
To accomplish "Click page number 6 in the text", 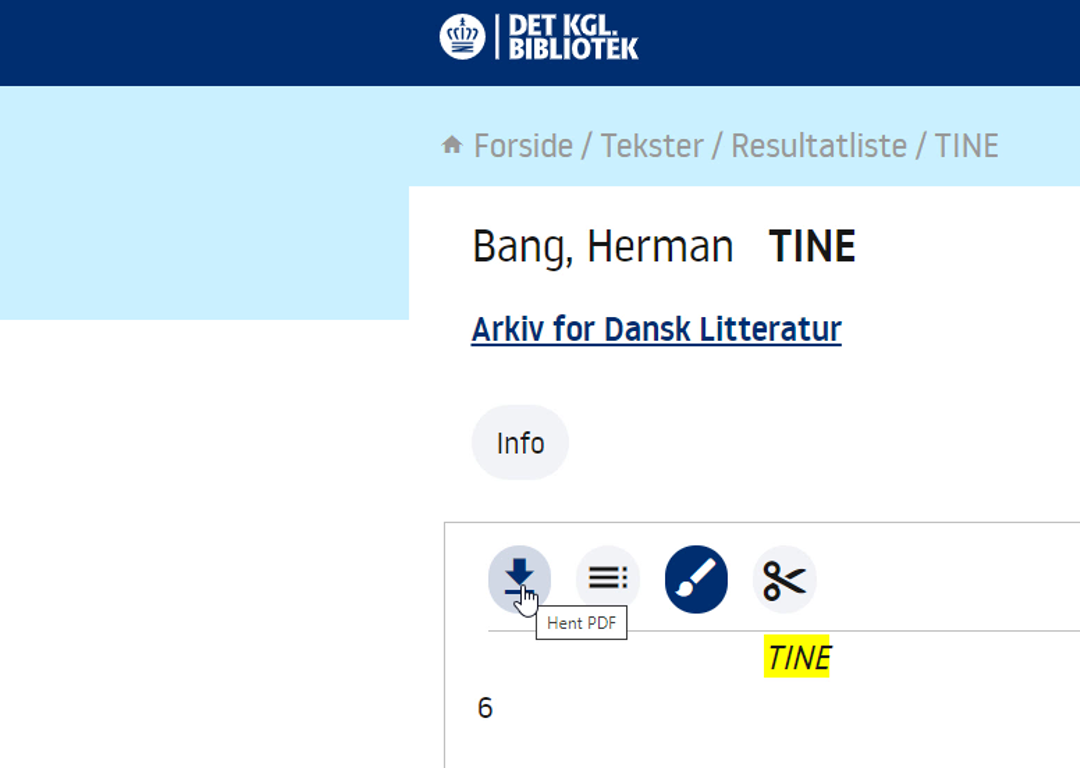I will click(485, 708).
